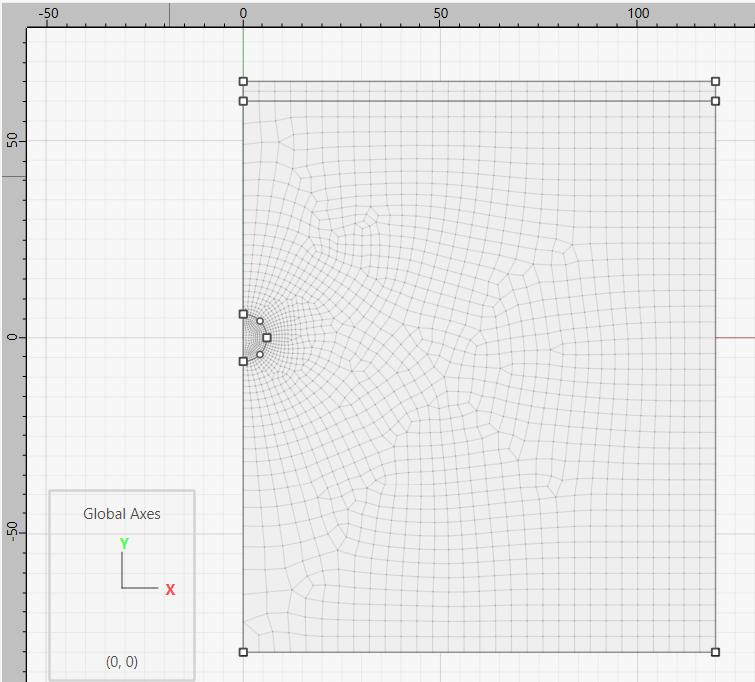Select the top-right outer corner vertex handle
The height and width of the screenshot is (682, 755).
pos(715,81)
